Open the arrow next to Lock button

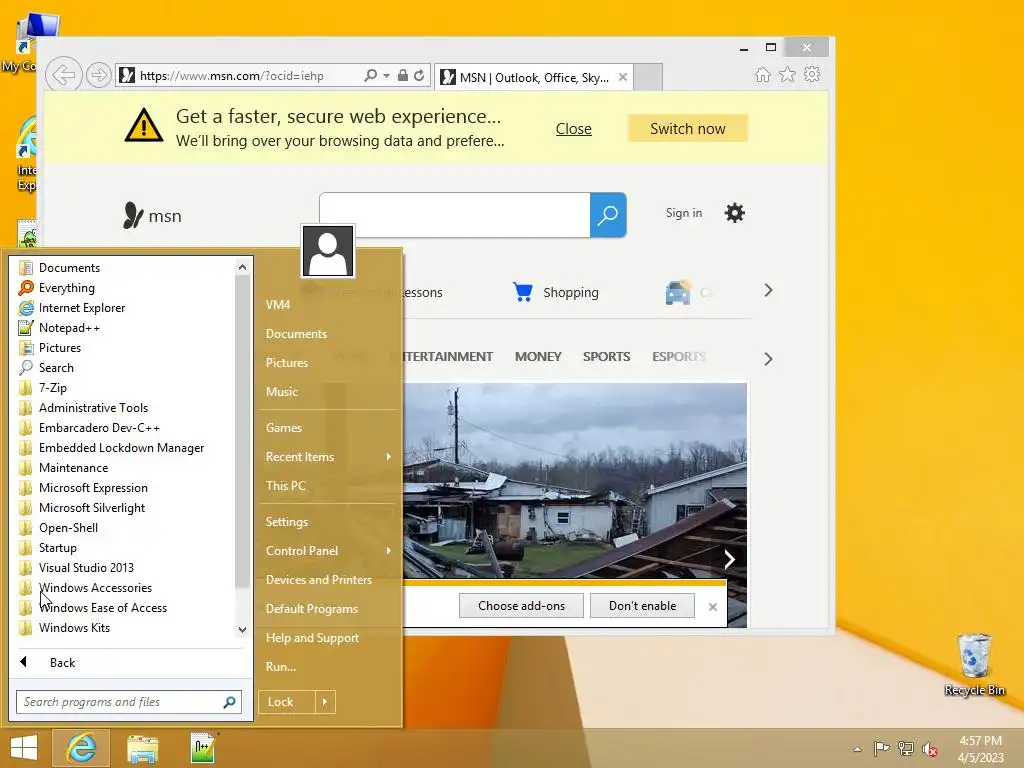click(325, 702)
